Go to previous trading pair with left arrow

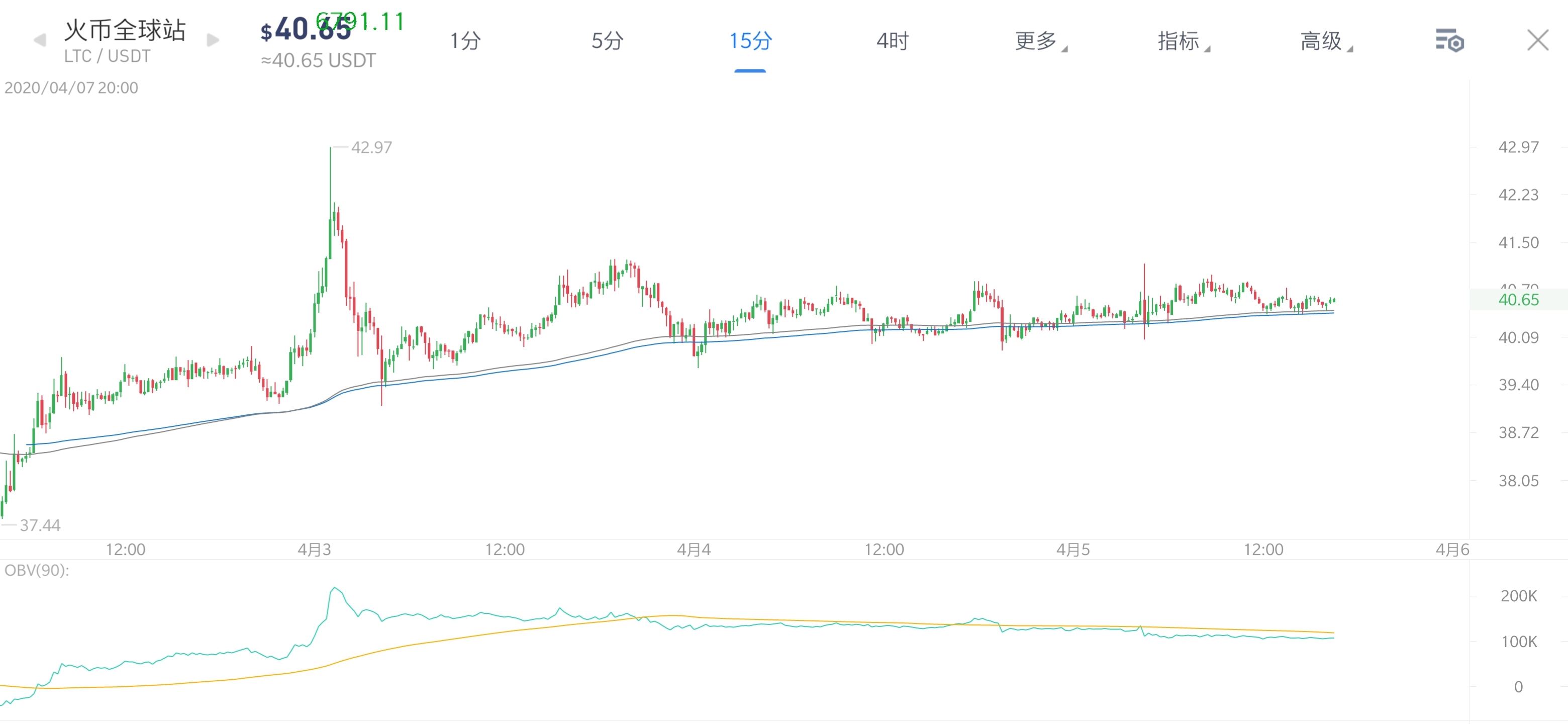[40, 40]
